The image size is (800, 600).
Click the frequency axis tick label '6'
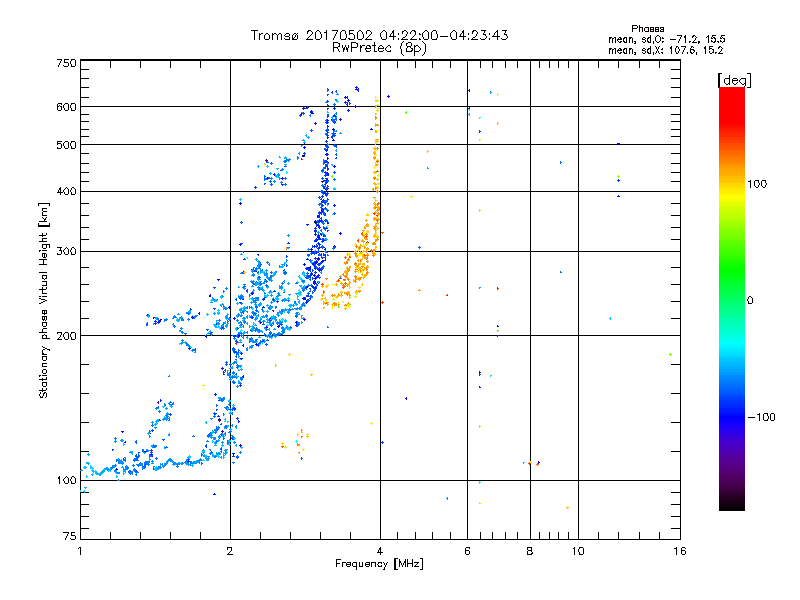tap(467, 551)
